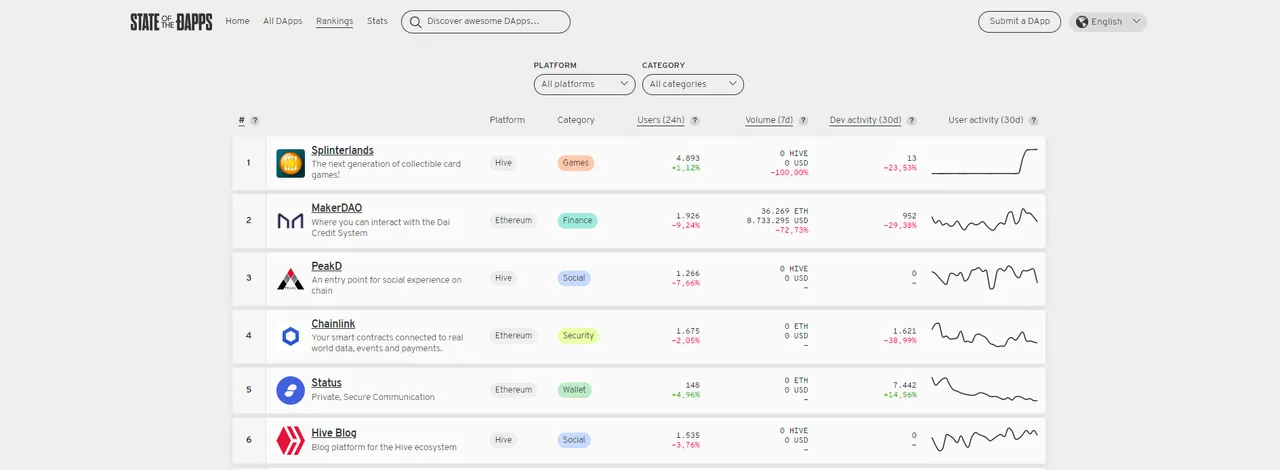Screen dimensions: 1280x470
Task: Focus the Discover awesome DApps search field
Action: click(486, 21)
